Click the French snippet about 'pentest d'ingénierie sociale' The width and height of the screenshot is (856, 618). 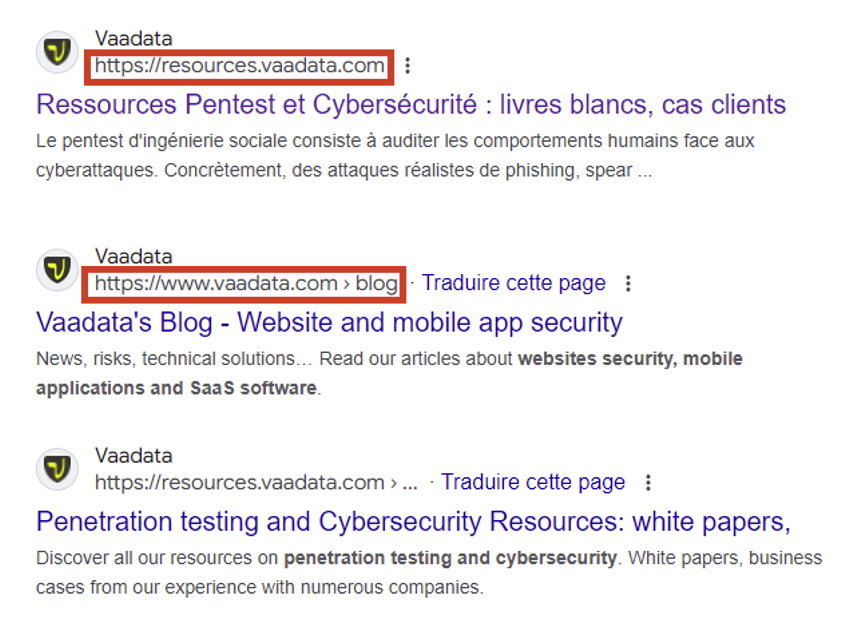pyautogui.click(x=395, y=155)
